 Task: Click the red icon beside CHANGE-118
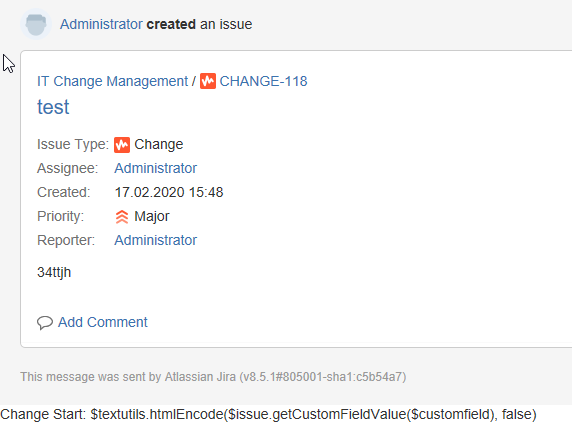(x=208, y=81)
